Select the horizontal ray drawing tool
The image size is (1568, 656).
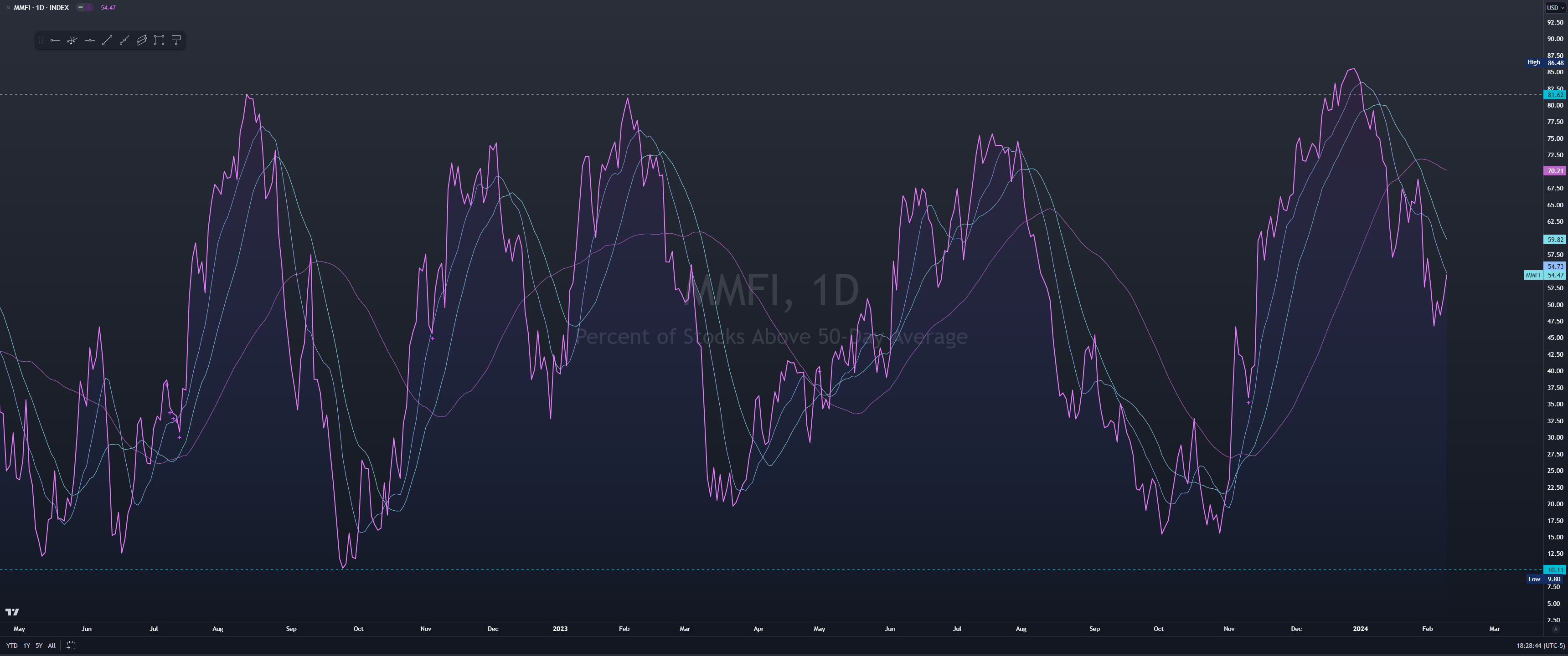[x=55, y=40]
